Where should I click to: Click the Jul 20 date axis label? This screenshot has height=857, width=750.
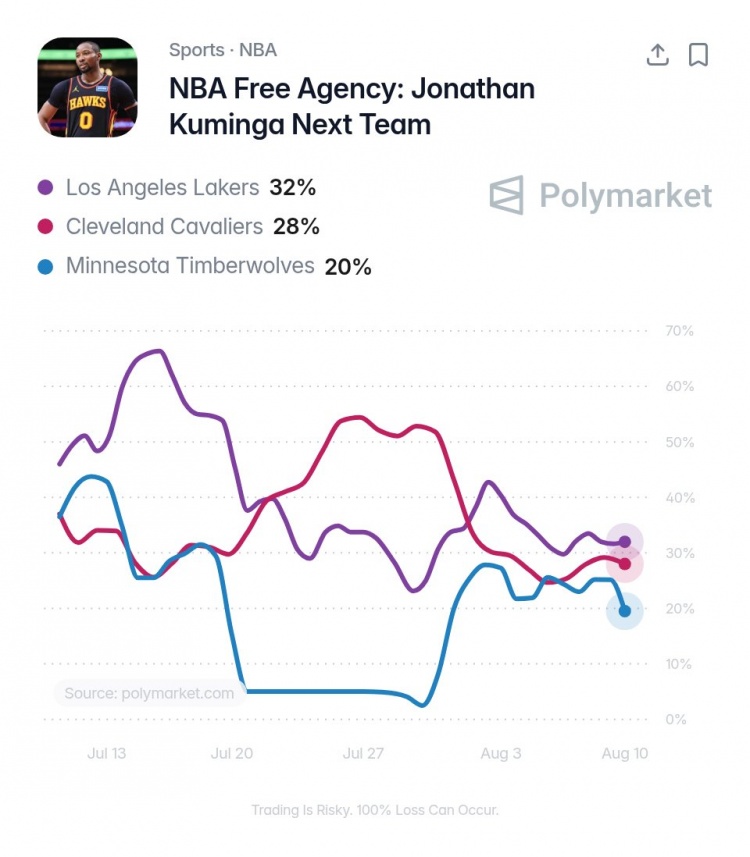coord(232,753)
